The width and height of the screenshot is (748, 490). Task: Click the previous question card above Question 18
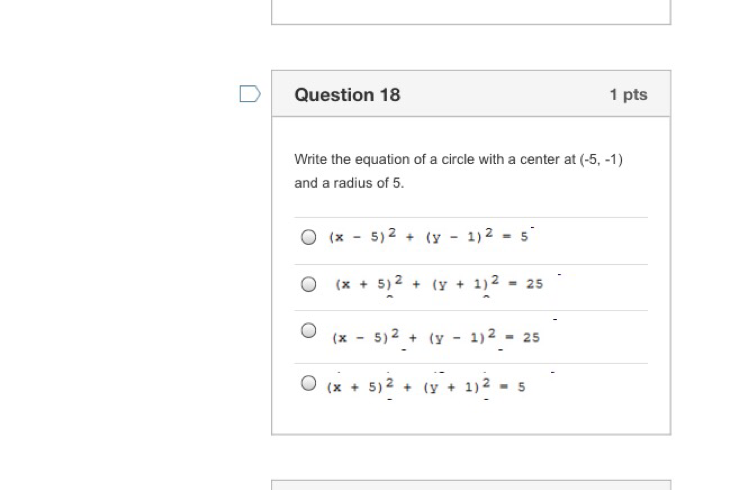(470, 11)
